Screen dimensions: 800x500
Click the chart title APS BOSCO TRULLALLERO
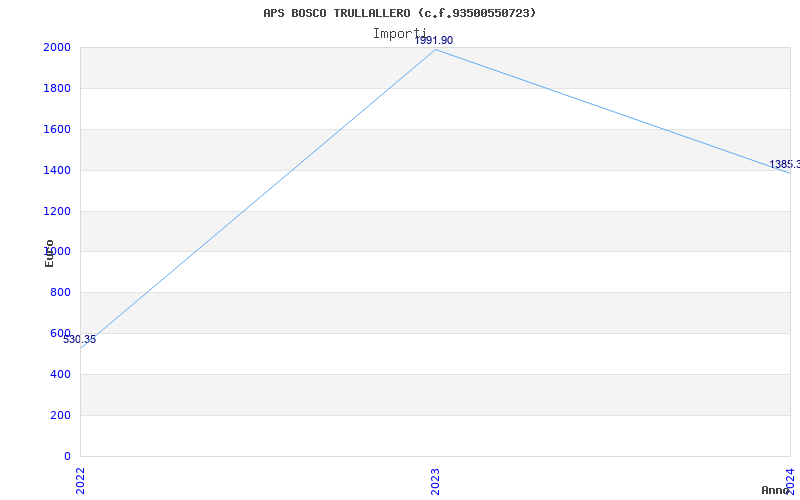pos(399,13)
